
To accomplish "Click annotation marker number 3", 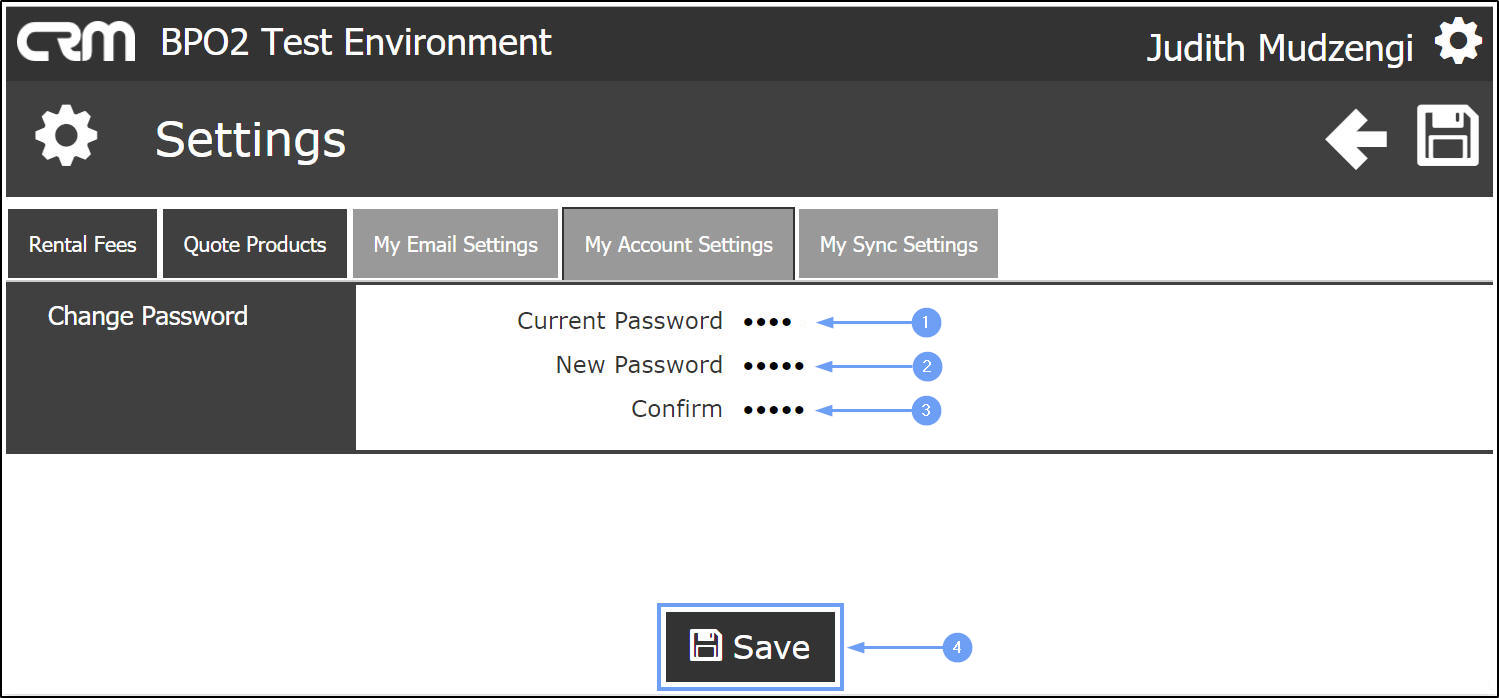I will tap(926, 410).
